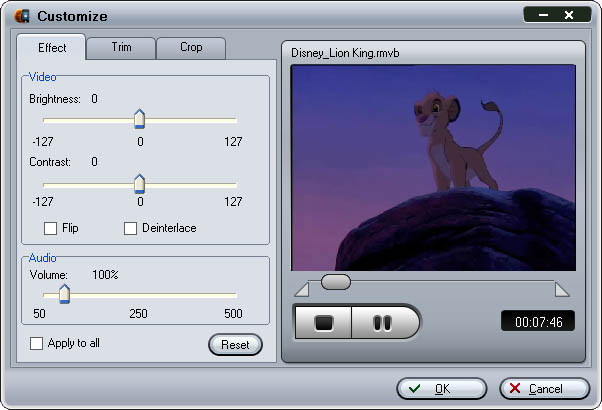Click the 500 volume scale label
Image resolution: width=602 pixels, height=410 pixels.
pos(233,314)
